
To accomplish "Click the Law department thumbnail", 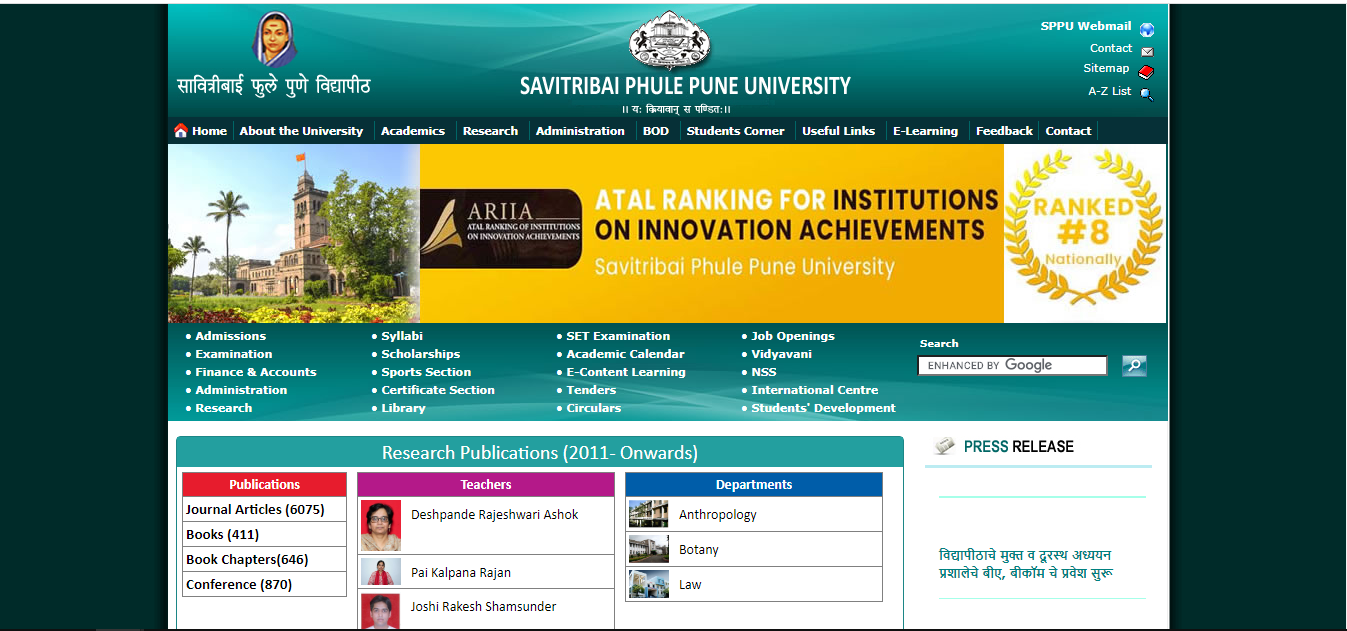I will tap(648, 584).
